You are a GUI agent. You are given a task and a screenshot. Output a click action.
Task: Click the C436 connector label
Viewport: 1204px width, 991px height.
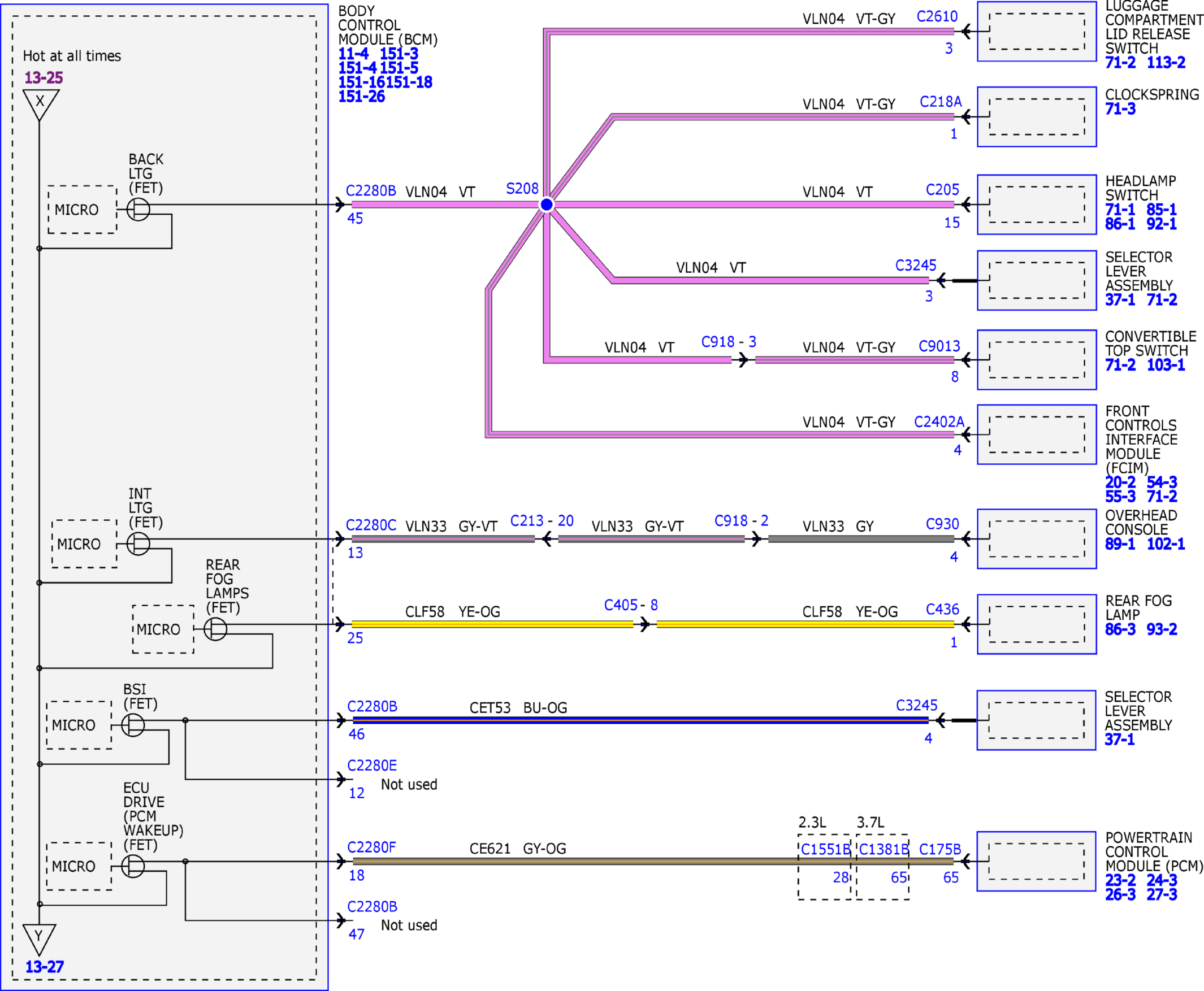[x=942, y=609]
